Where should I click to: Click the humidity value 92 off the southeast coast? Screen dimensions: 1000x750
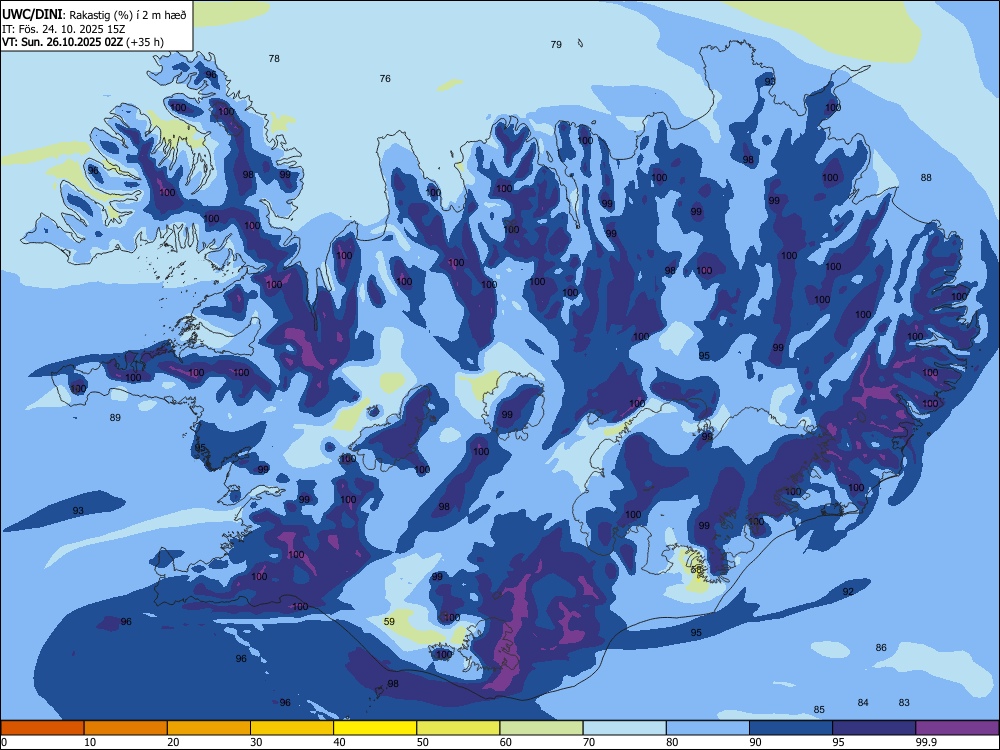(848, 592)
